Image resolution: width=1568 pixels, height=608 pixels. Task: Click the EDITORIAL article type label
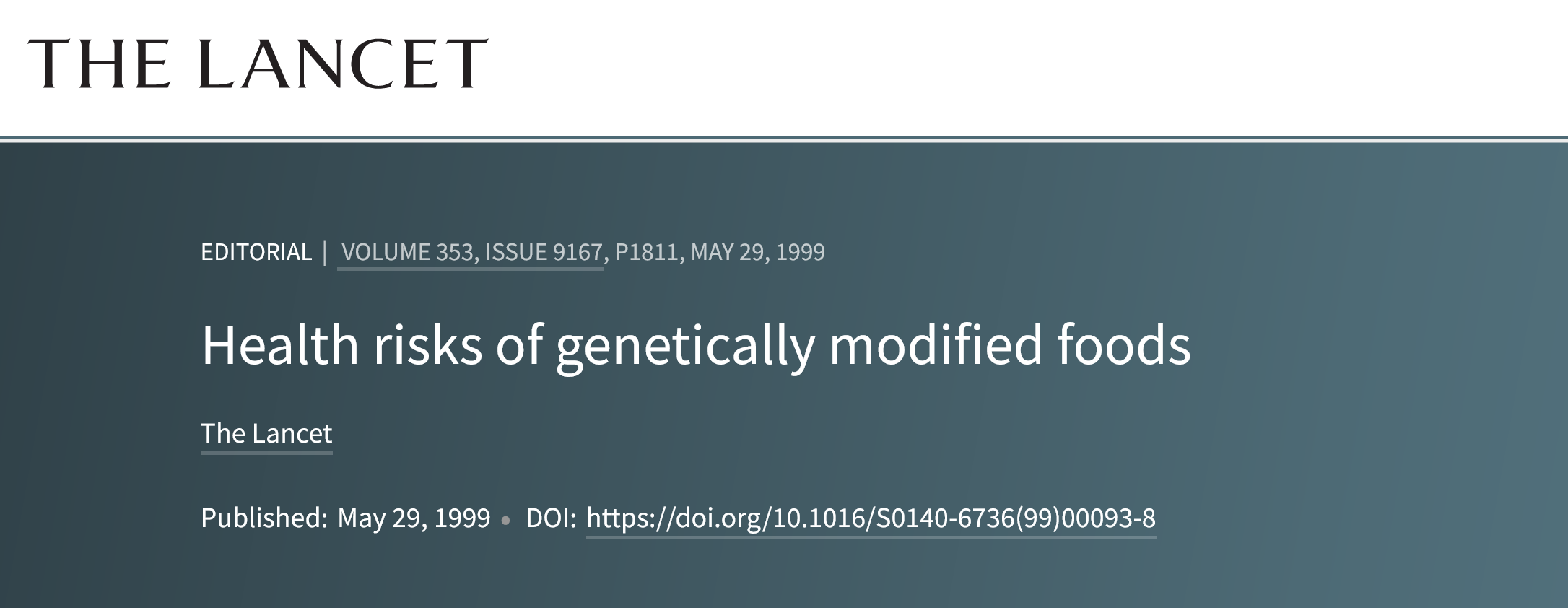[256, 252]
